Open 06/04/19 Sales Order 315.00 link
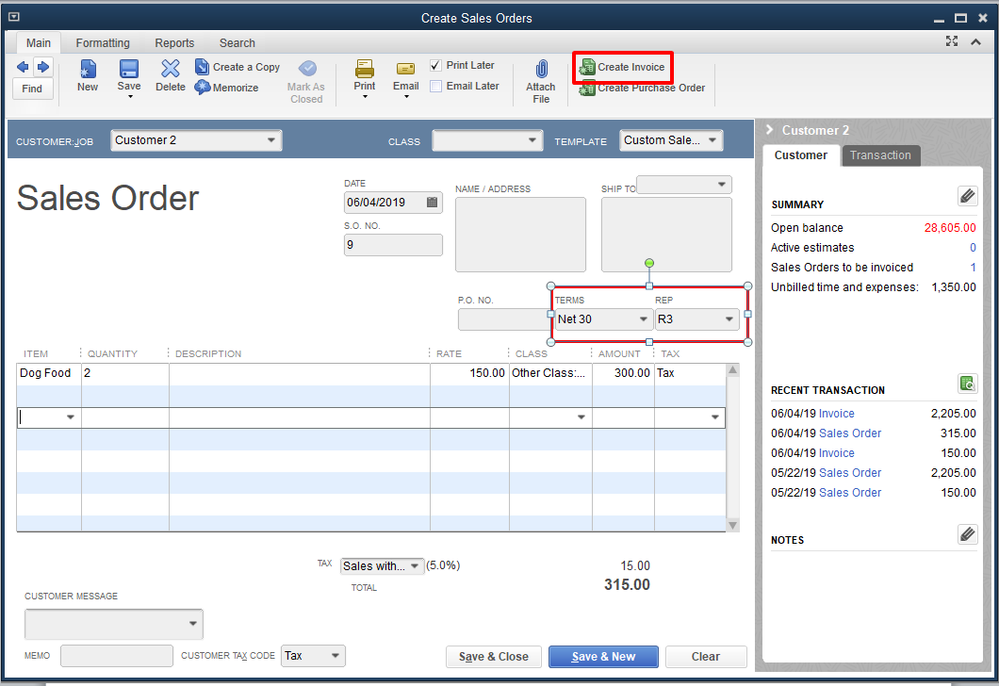The image size is (999, 686). coord(850,433)
